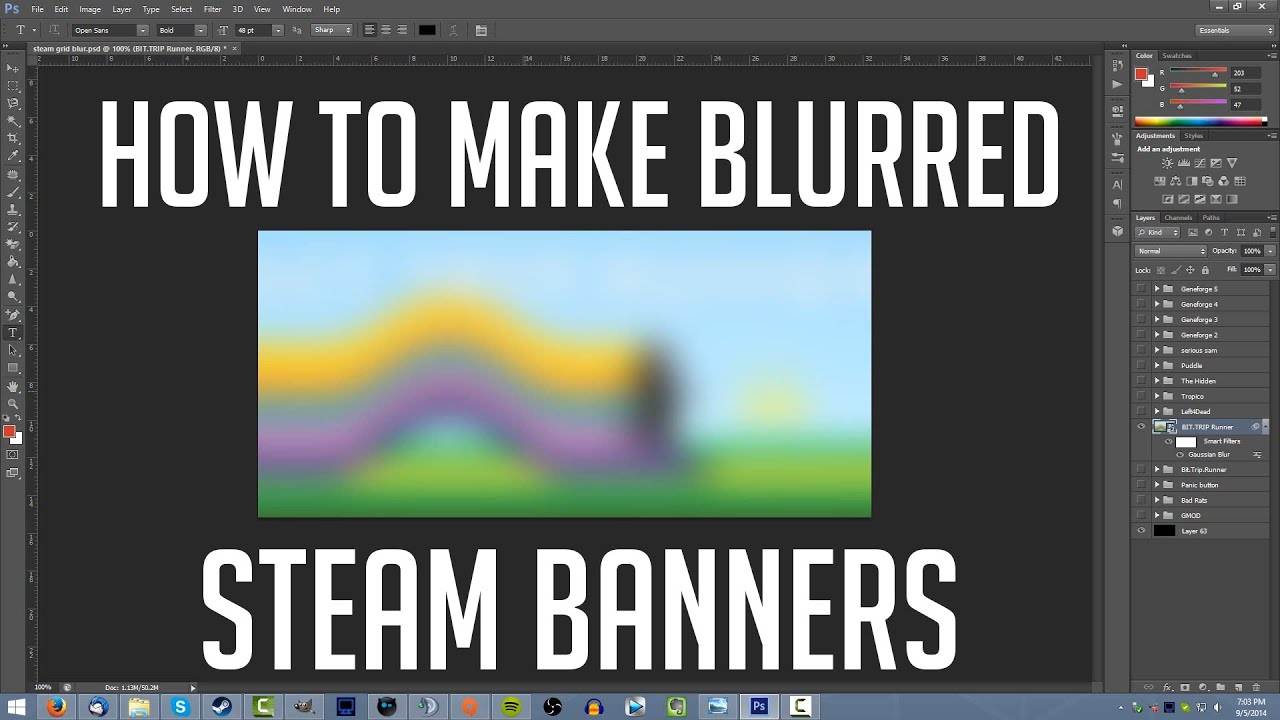Select the Hand tool

coord(13,386)
